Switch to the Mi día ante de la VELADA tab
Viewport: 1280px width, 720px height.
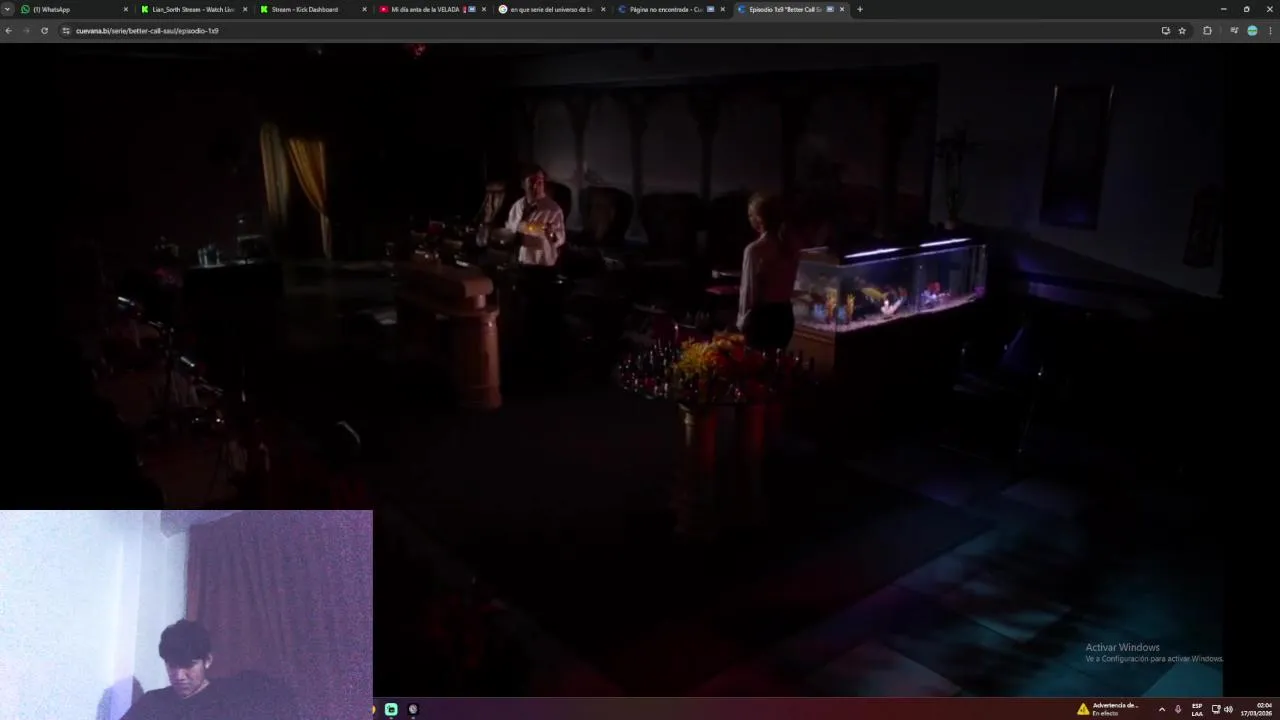433,9
